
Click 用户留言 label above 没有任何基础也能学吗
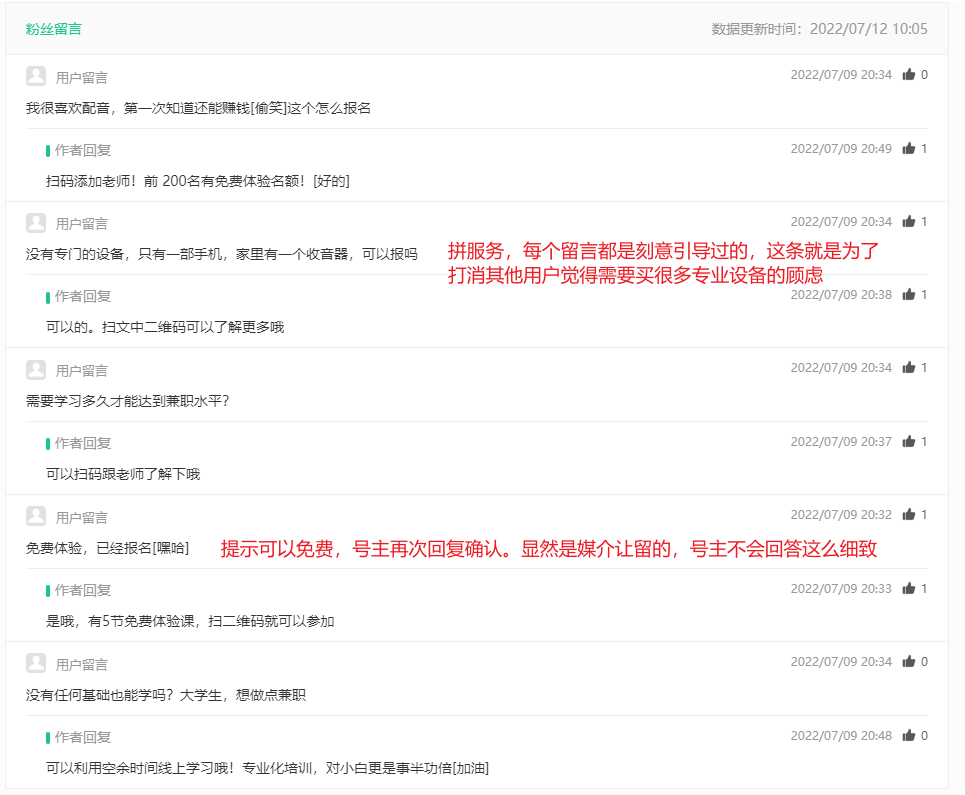pos(82,665)
